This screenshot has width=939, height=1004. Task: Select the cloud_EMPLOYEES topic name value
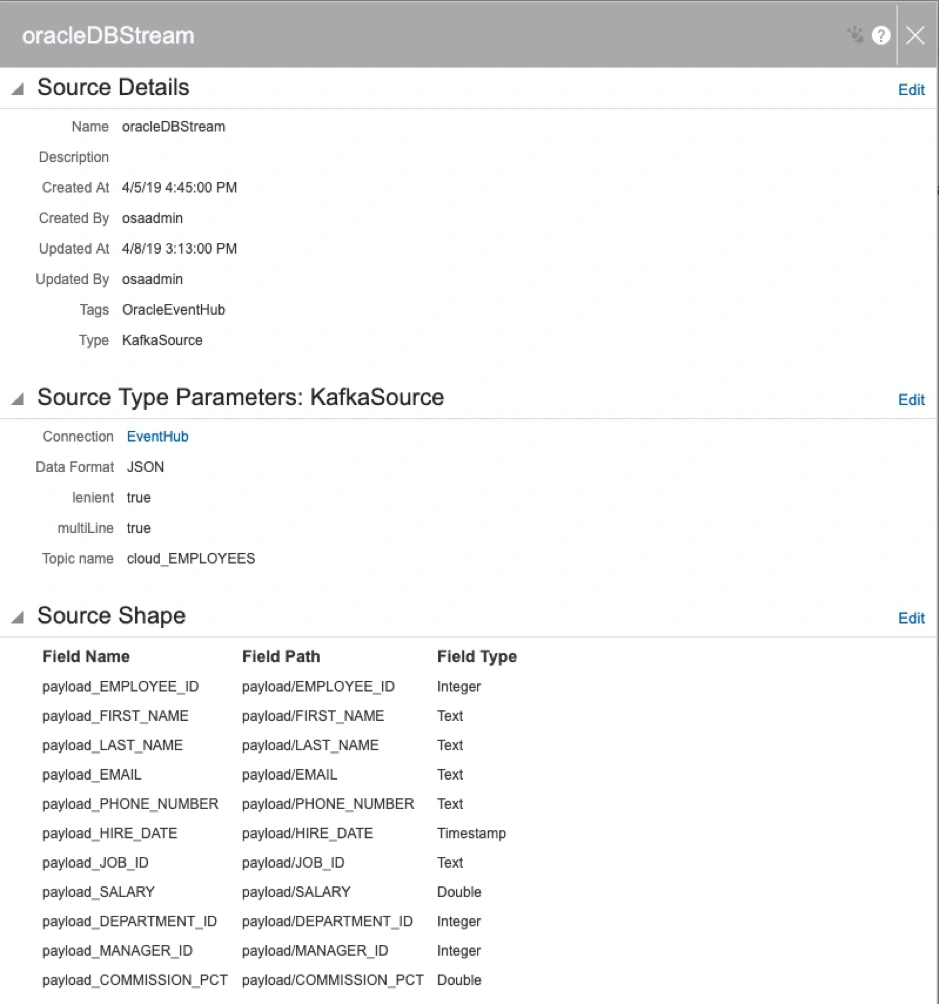(x=191, y=558)
